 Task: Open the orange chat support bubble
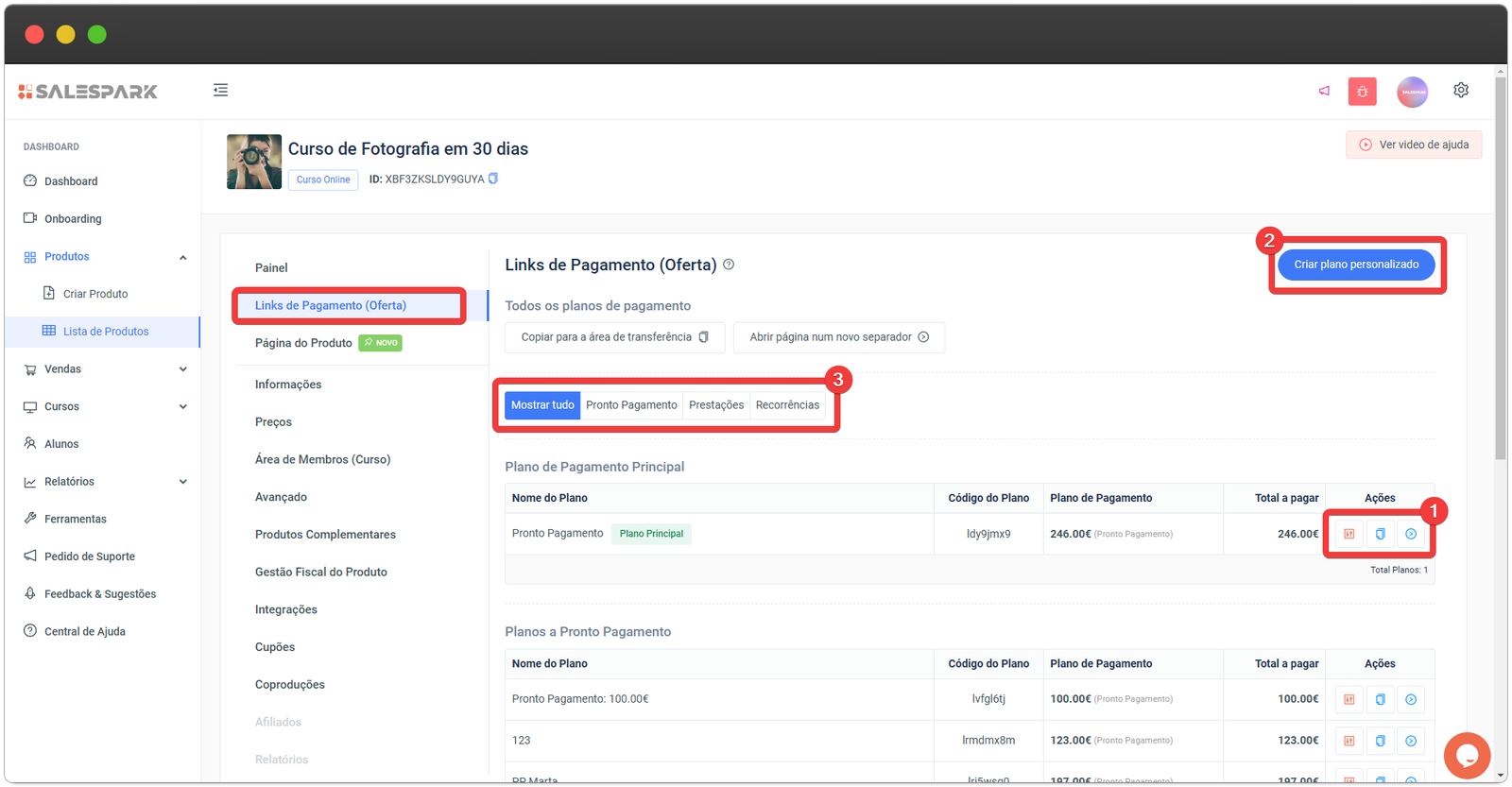pyautogui.click(x=1467, y=755)
